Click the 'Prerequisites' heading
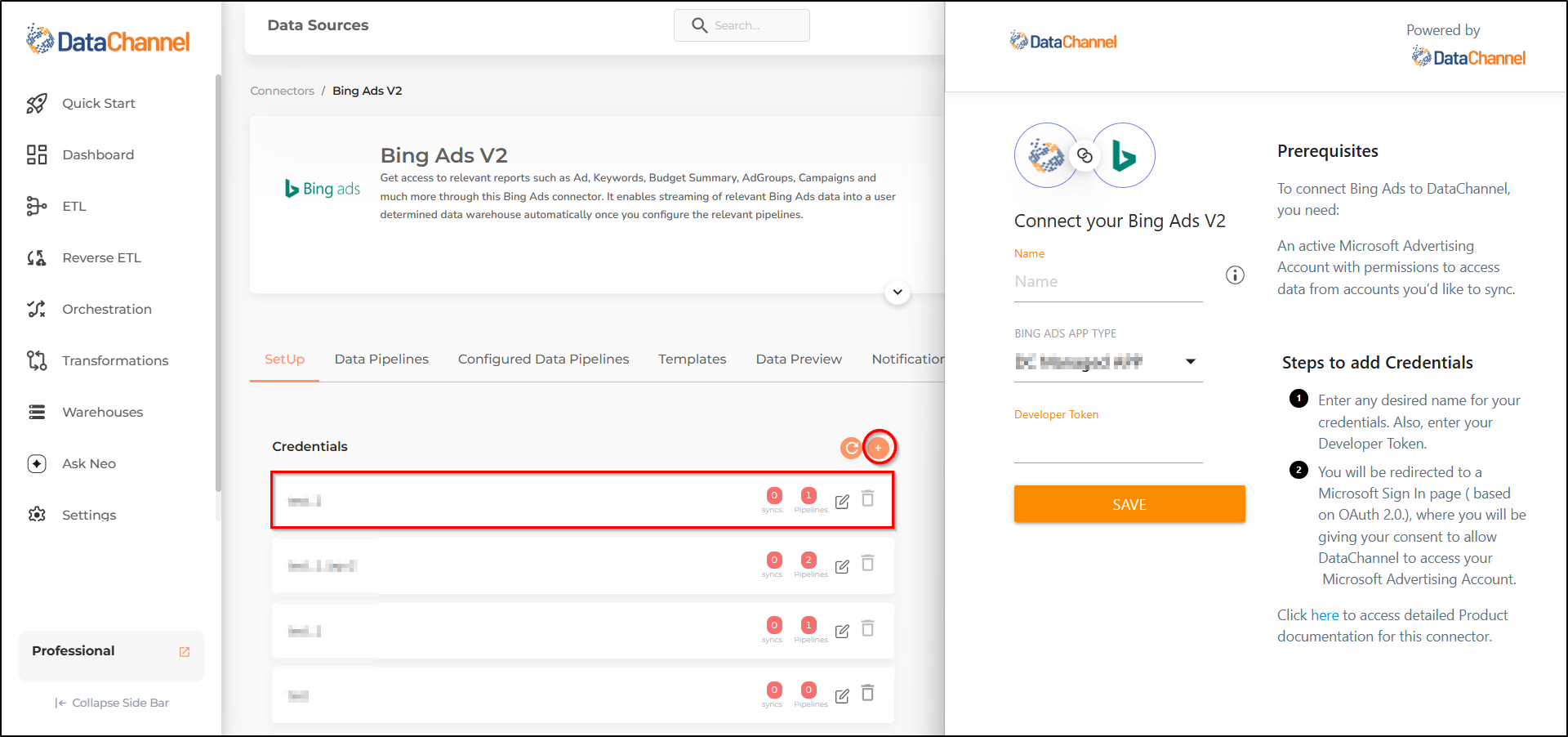The image size is (1568, 737). 1328,151
